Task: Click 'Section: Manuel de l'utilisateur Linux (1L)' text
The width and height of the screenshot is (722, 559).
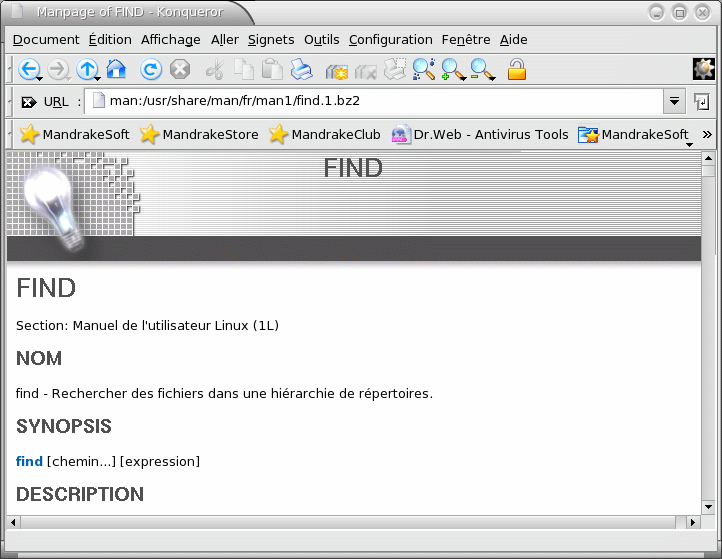Action: (x=147, y=326)
